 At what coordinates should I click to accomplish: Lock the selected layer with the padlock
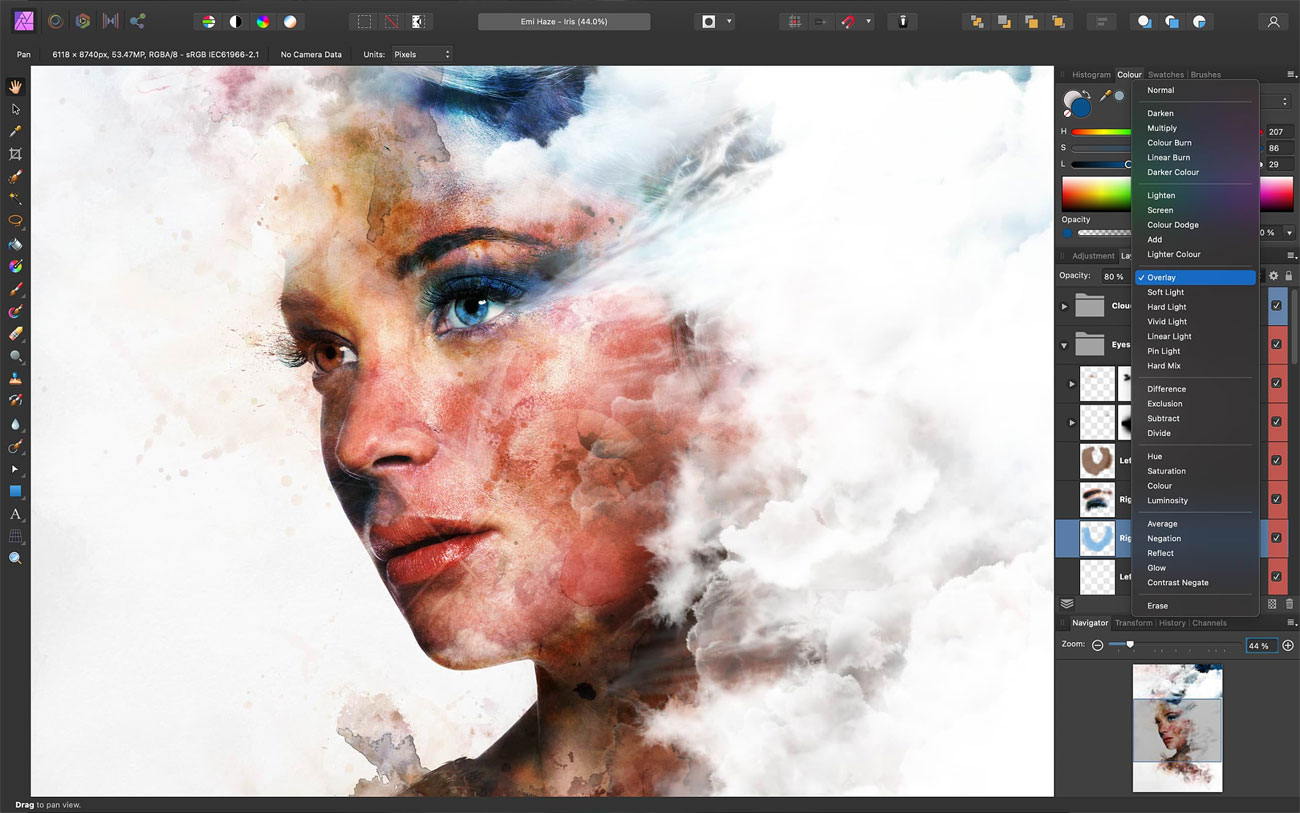[1287, 275]
